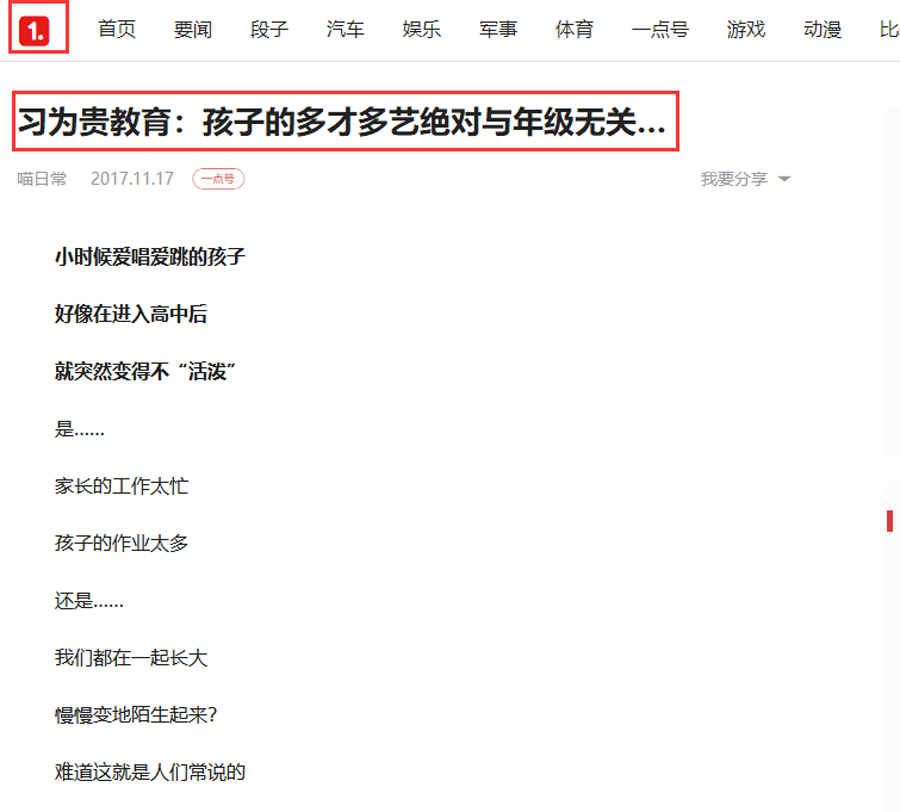Switch to the 军事 section
This screenshot has width=900, height=812.
click(x=498, y=29)
